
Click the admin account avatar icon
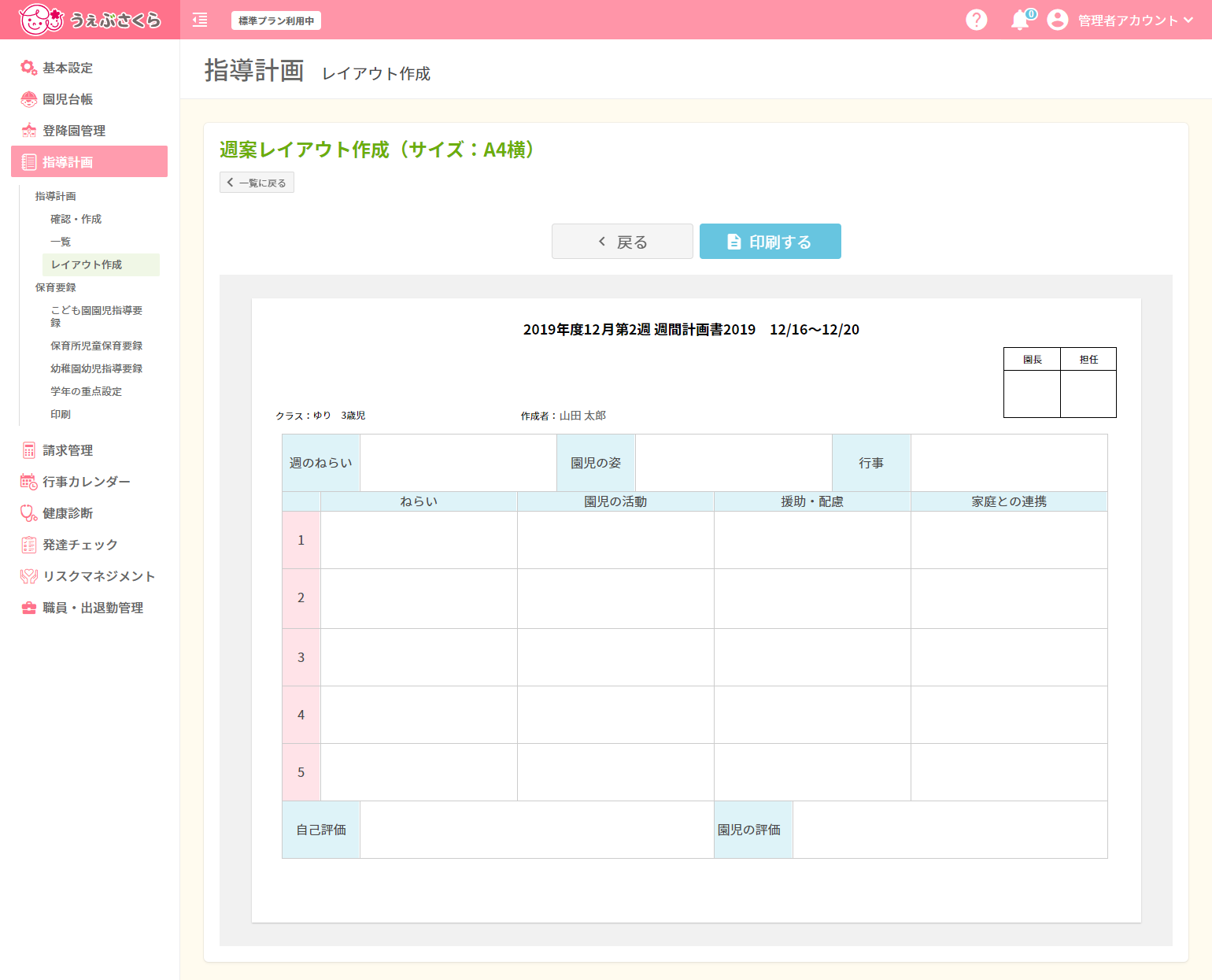click(1058, 20)
